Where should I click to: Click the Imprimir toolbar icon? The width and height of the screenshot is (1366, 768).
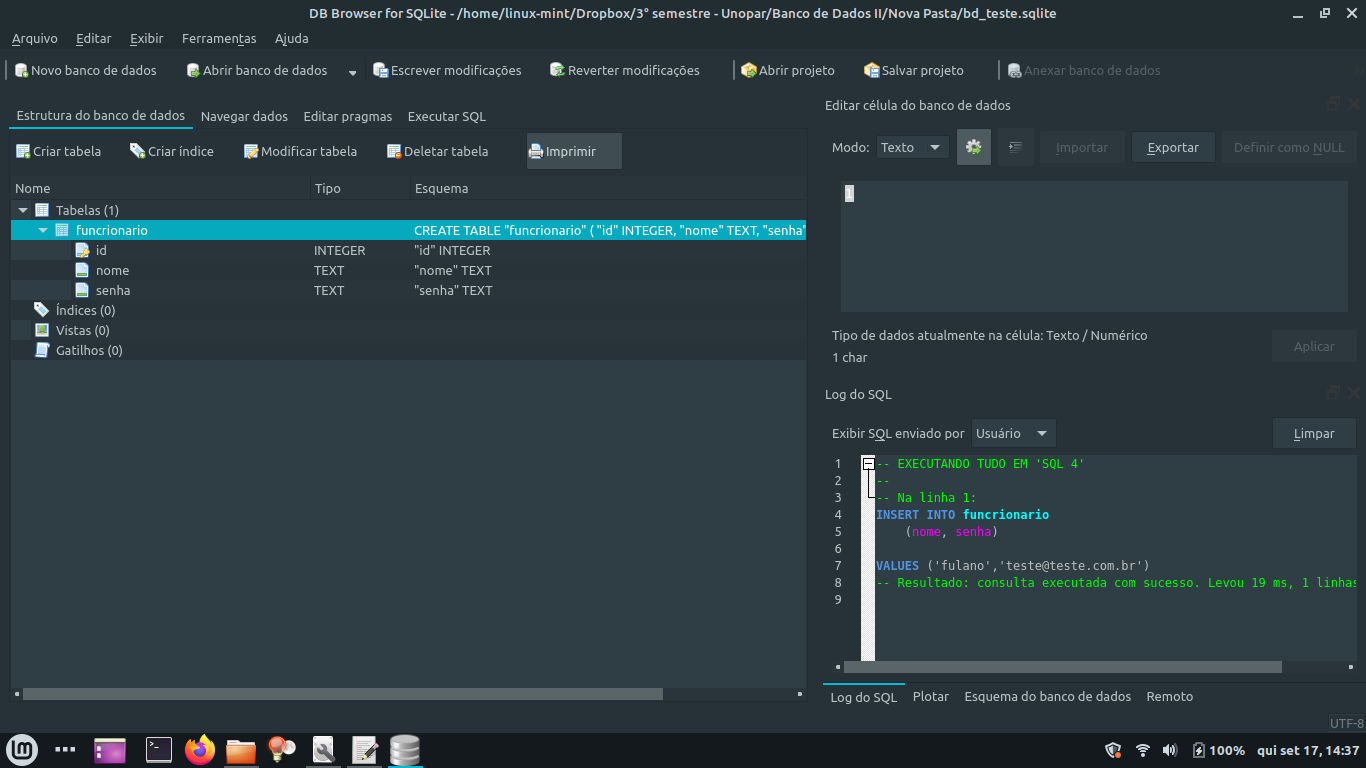click(x=563, y=151)
